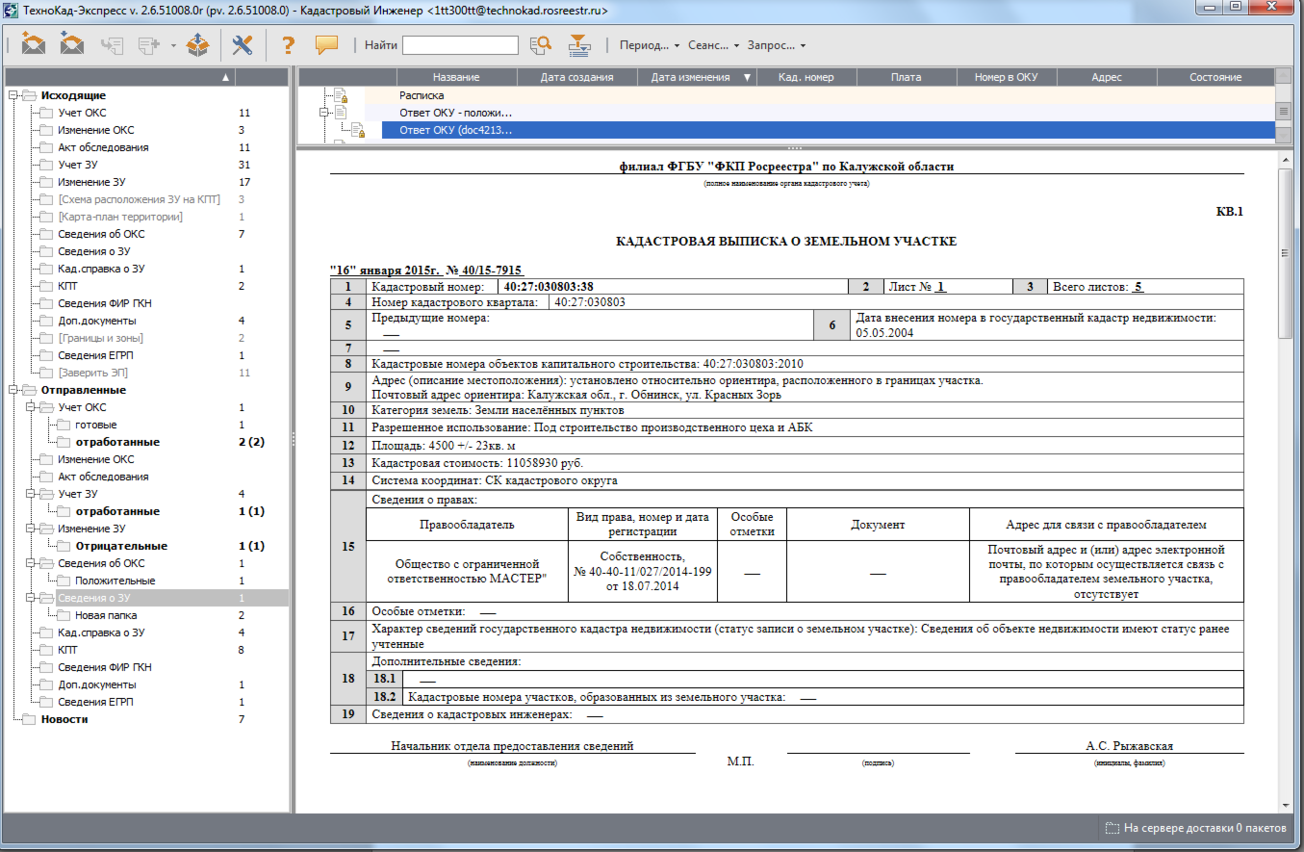The width and height of the screenshot is (1304, 852).
Task: Open the small dropdown arrow beside add document icon
Action: (x=173, y=46)
